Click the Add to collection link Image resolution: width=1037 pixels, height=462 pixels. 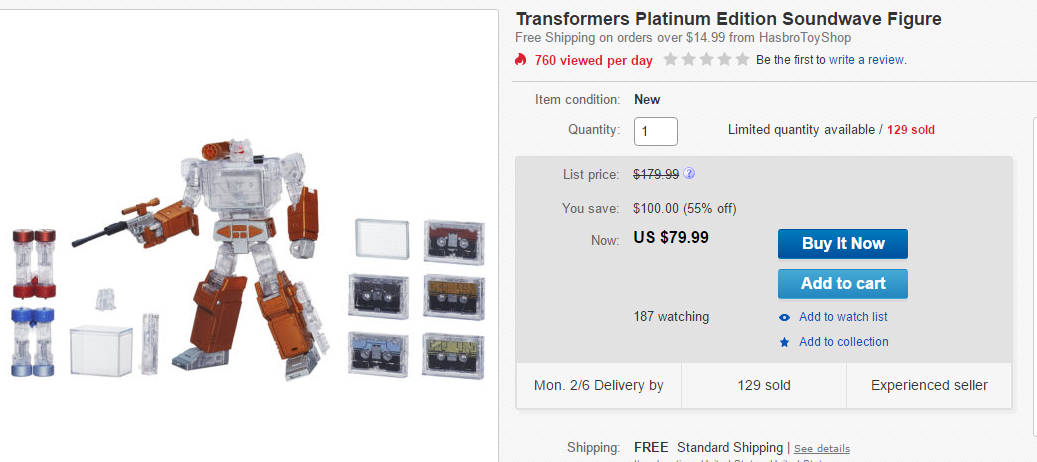(843, 342)
